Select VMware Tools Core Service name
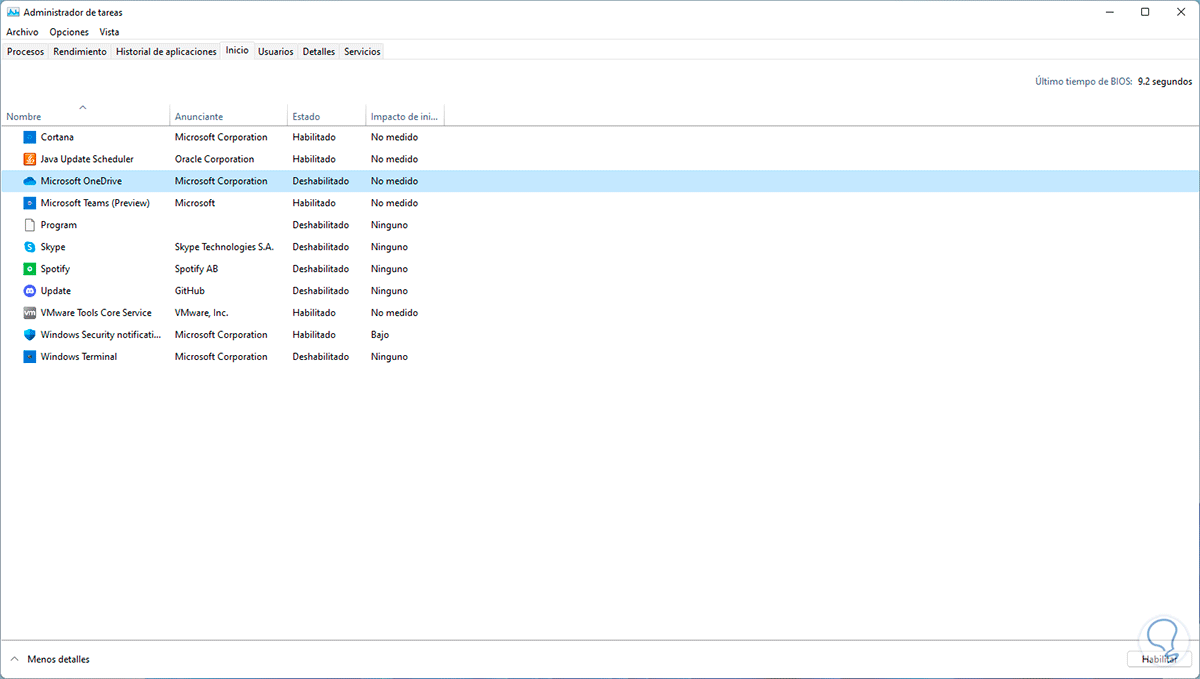 pyautogui.click(x=96, y=313)
